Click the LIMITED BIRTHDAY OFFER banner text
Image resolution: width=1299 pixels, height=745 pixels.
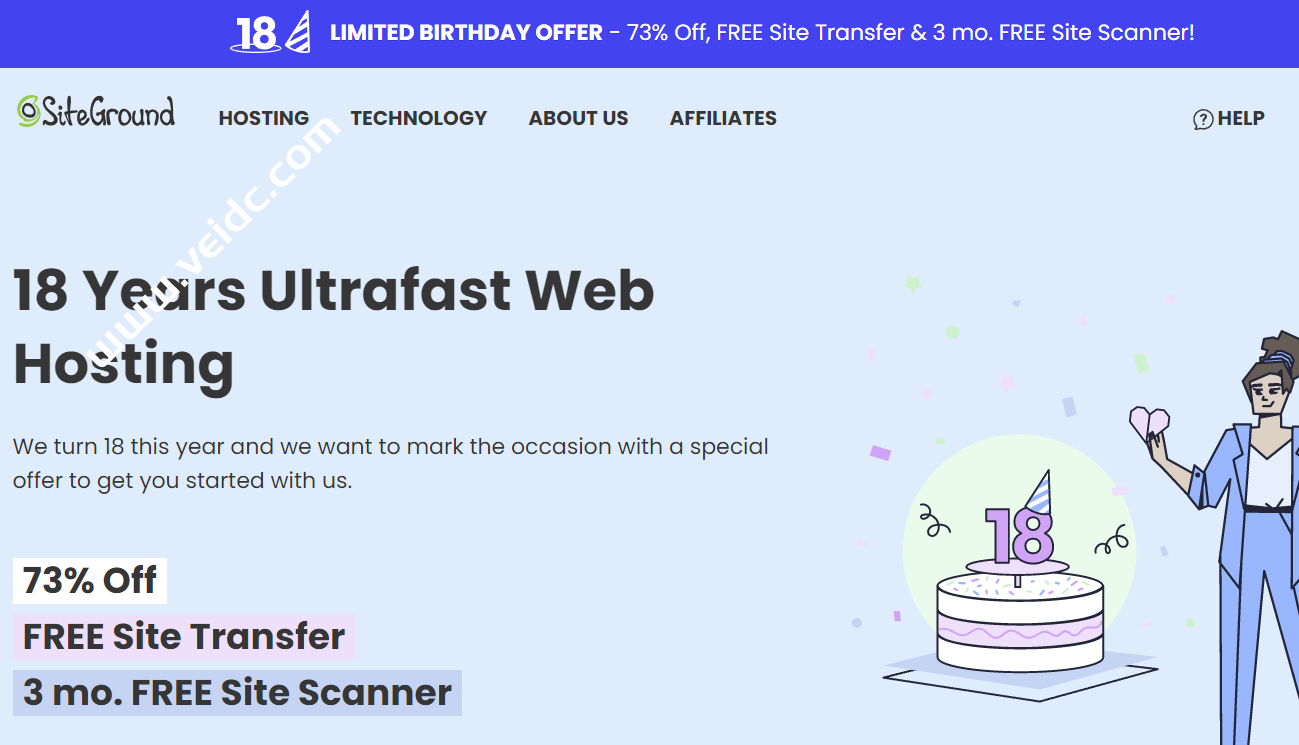(465, 32)
